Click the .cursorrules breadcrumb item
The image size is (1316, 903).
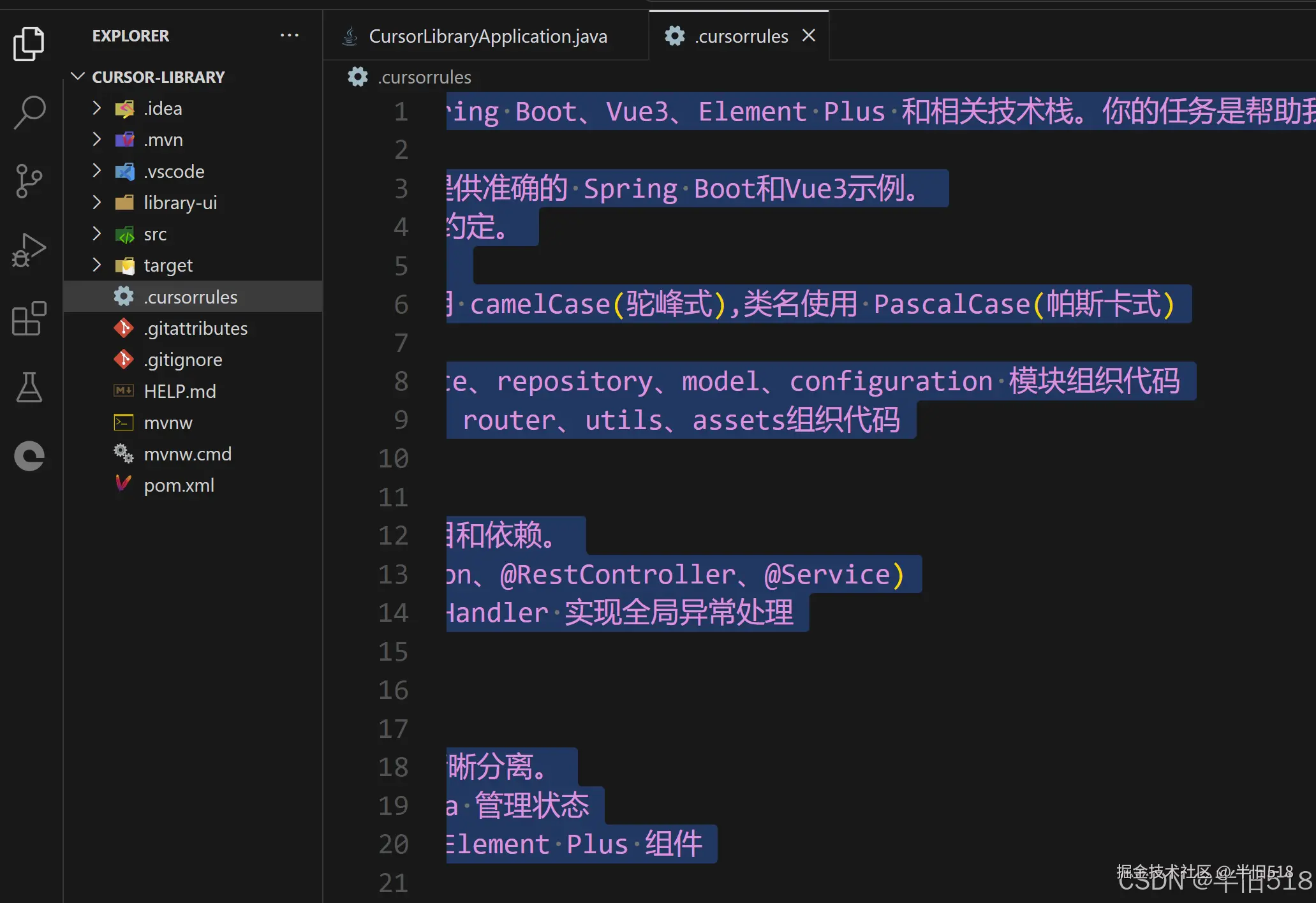pyautogui.click(x=424, y=77)
